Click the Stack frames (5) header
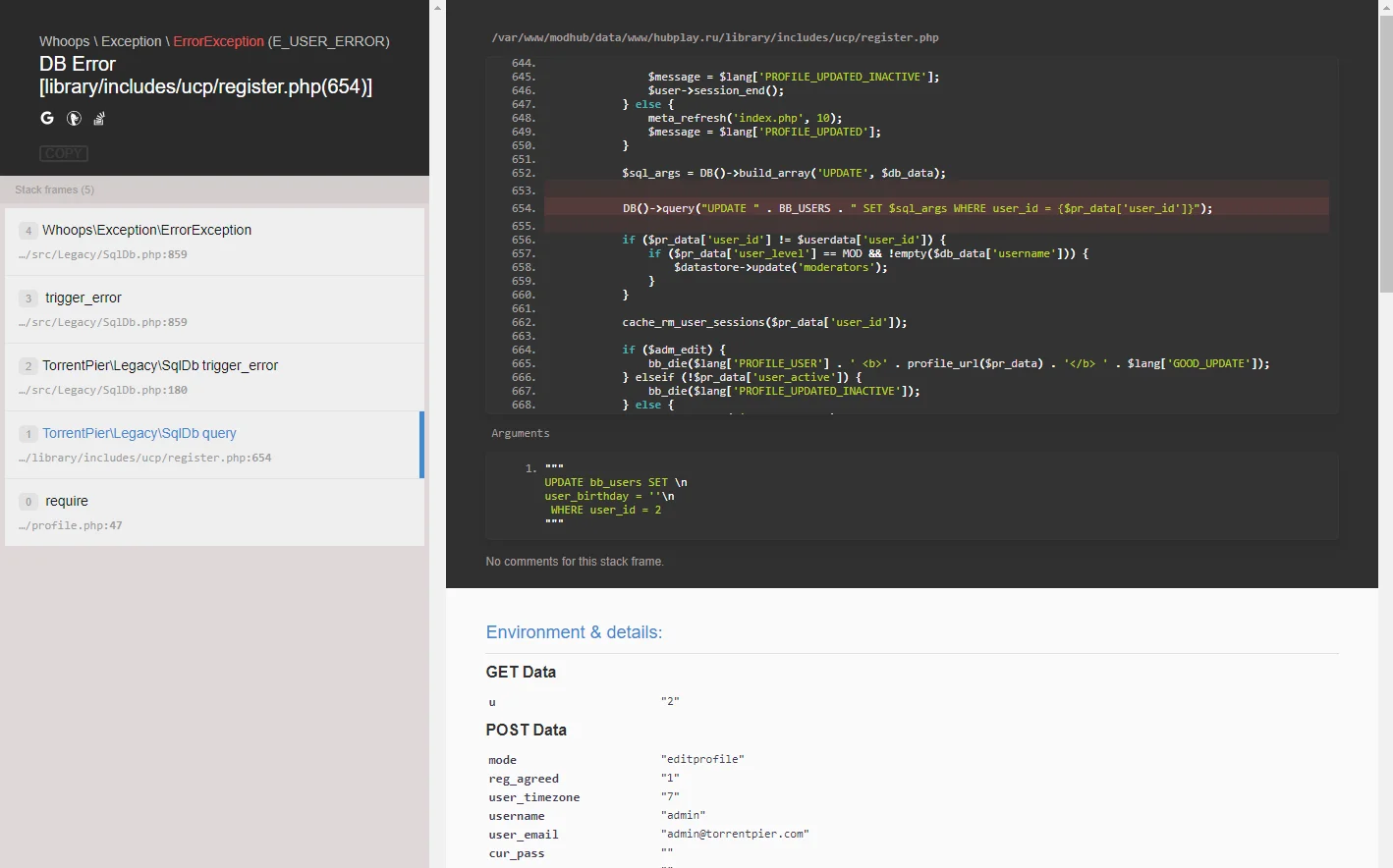Viewport: 1393px width, 868px height. pyautogui.click(x=55, y=190)
